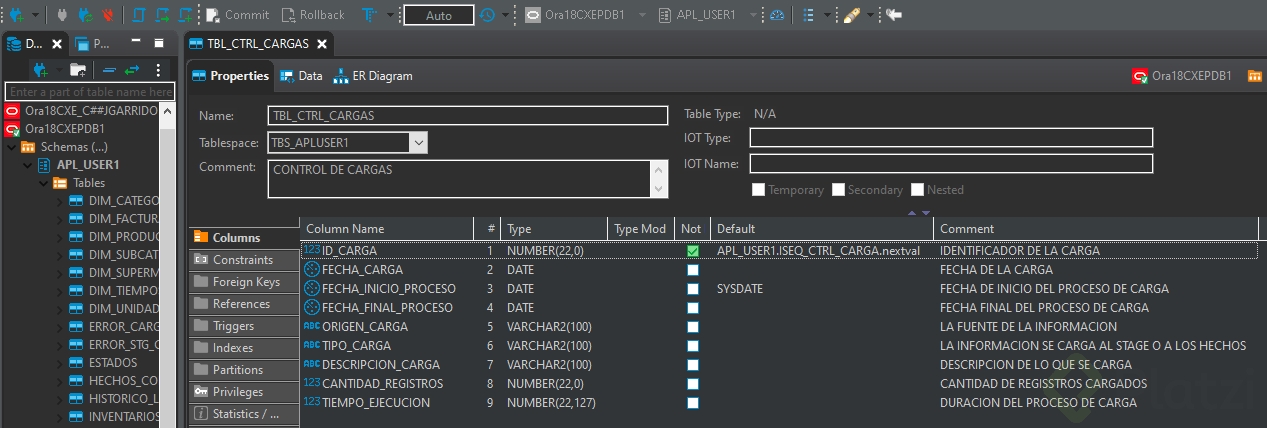Open the Columns section

244,238
